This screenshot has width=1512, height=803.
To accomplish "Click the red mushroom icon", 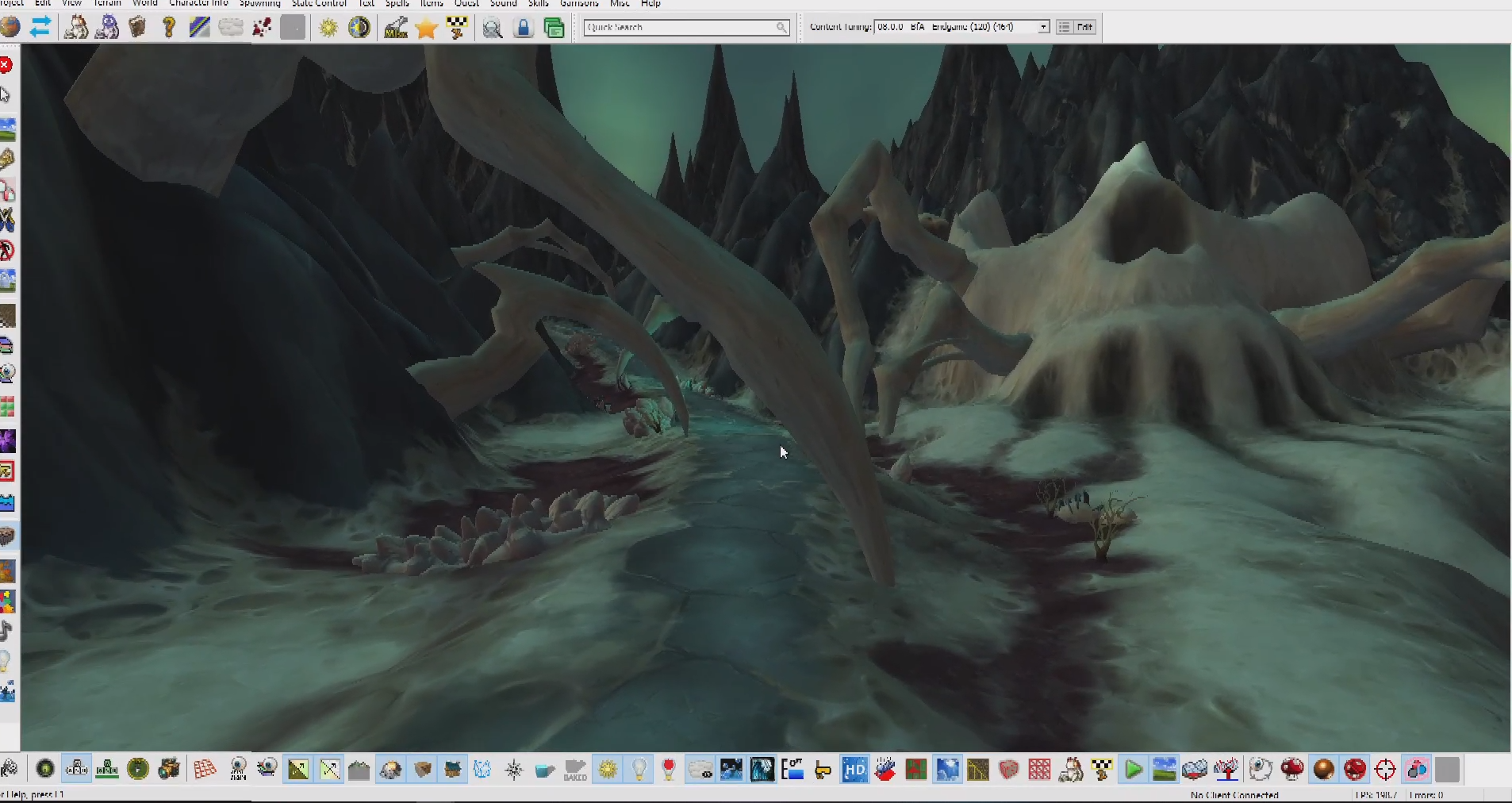I will click(1292, 769).
